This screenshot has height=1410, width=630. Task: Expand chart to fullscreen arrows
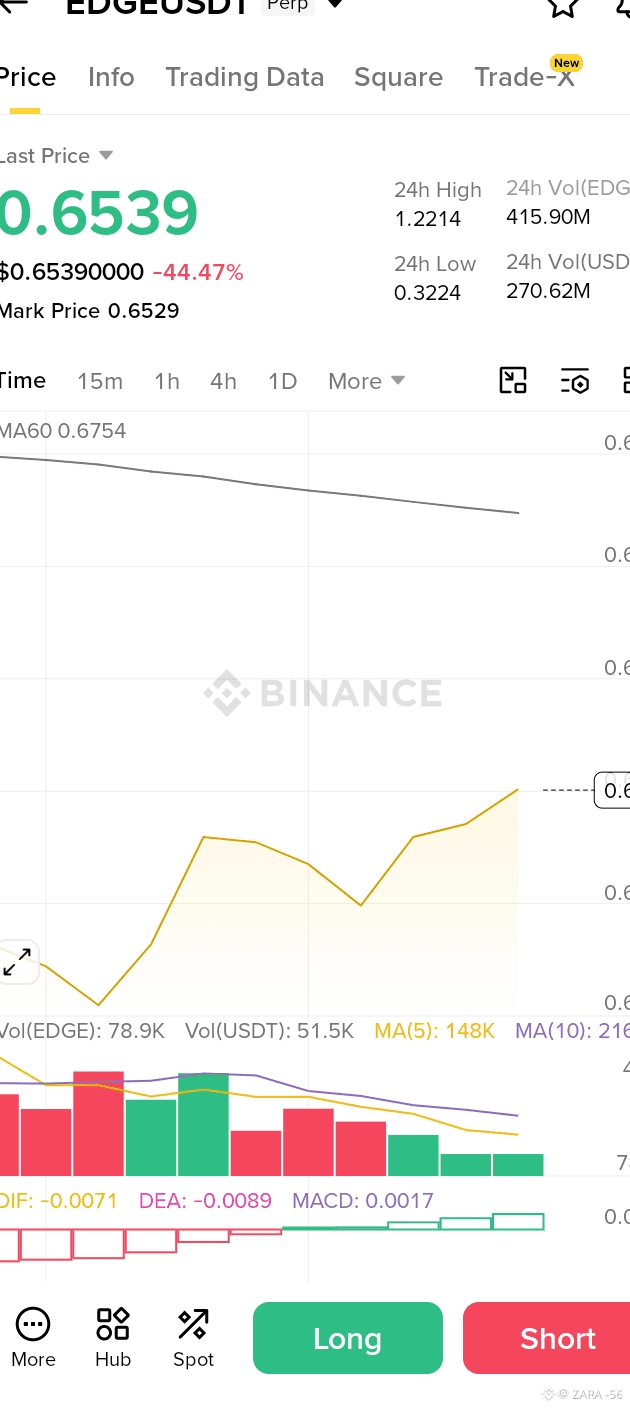click(x=17, y=962)
